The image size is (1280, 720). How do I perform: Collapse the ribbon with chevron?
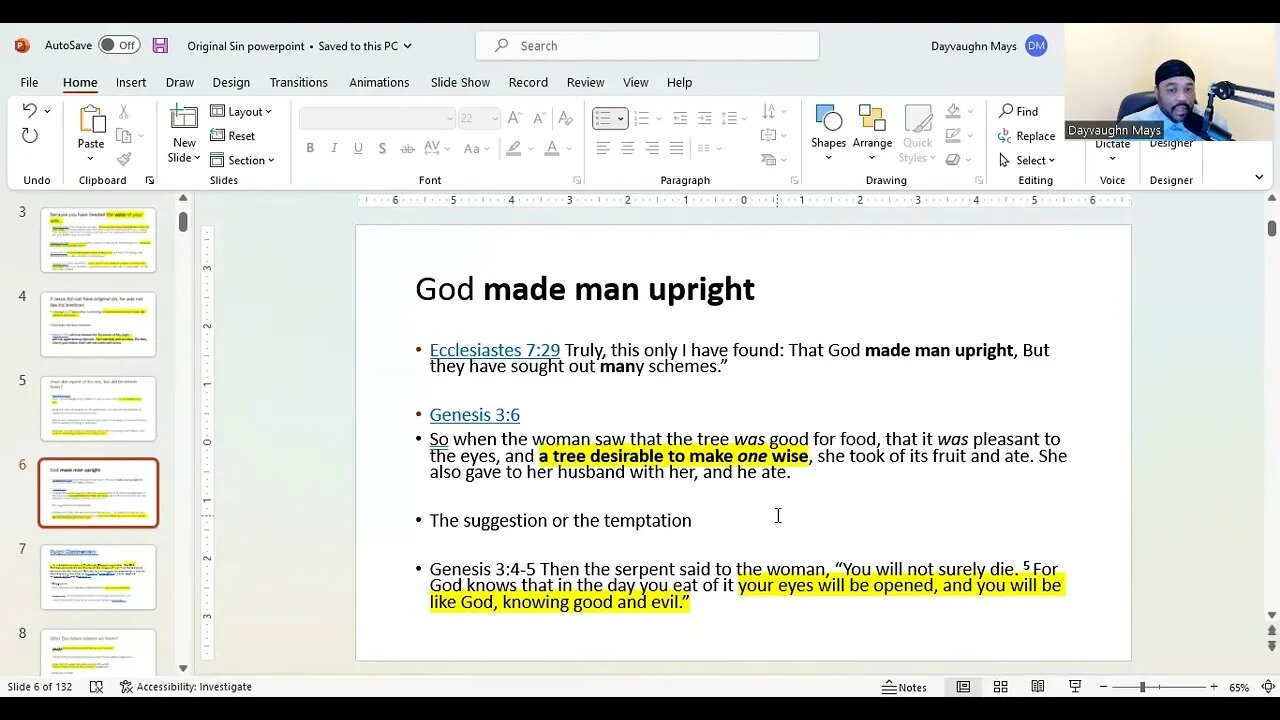(1259, 177)
